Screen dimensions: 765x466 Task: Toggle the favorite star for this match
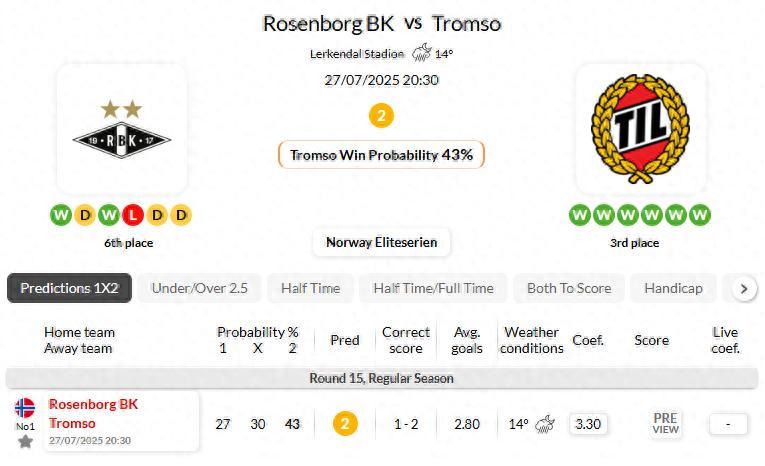click(25, 441)
